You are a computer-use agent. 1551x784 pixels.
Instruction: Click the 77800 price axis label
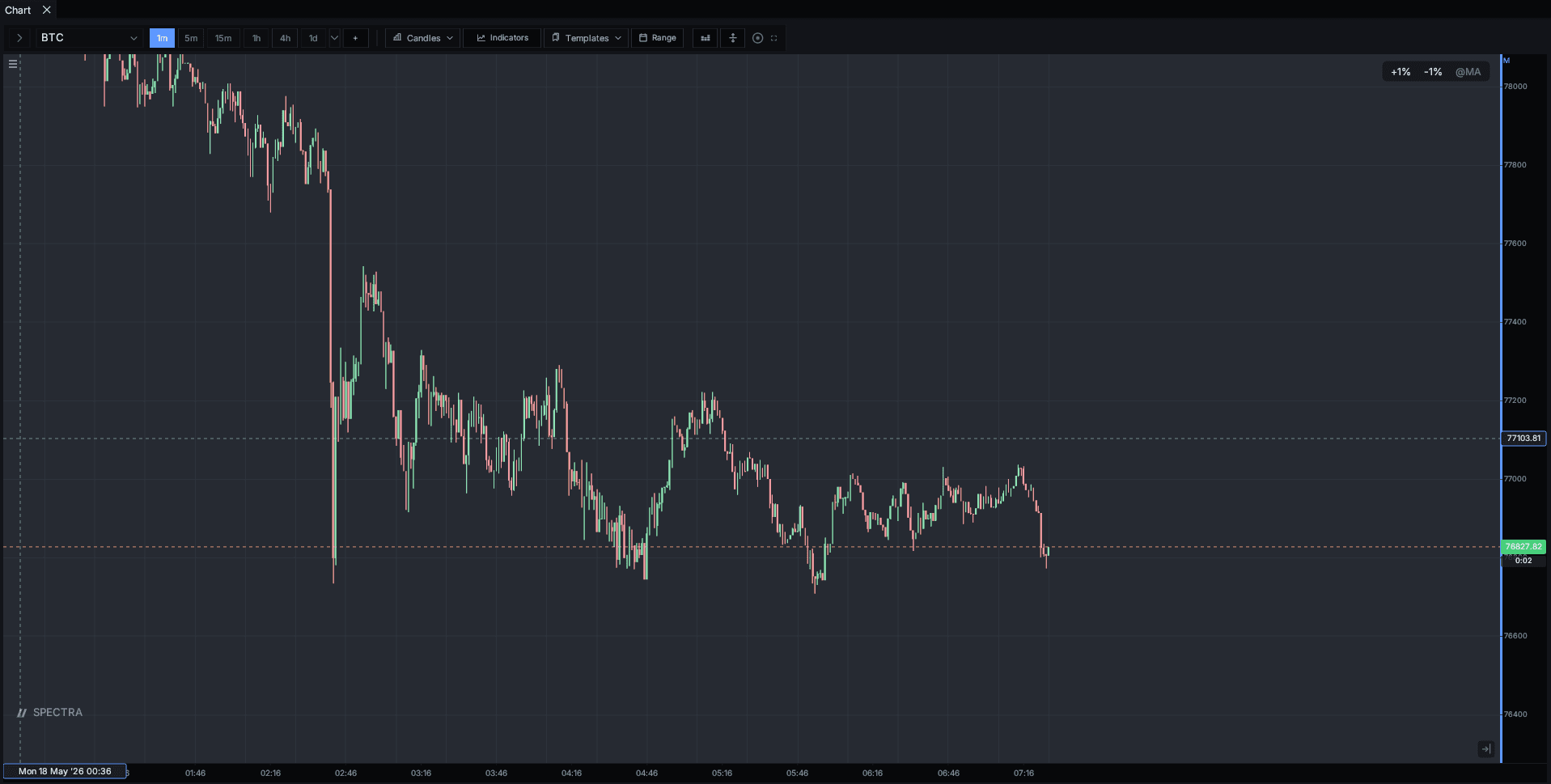tap(1515, 165)
